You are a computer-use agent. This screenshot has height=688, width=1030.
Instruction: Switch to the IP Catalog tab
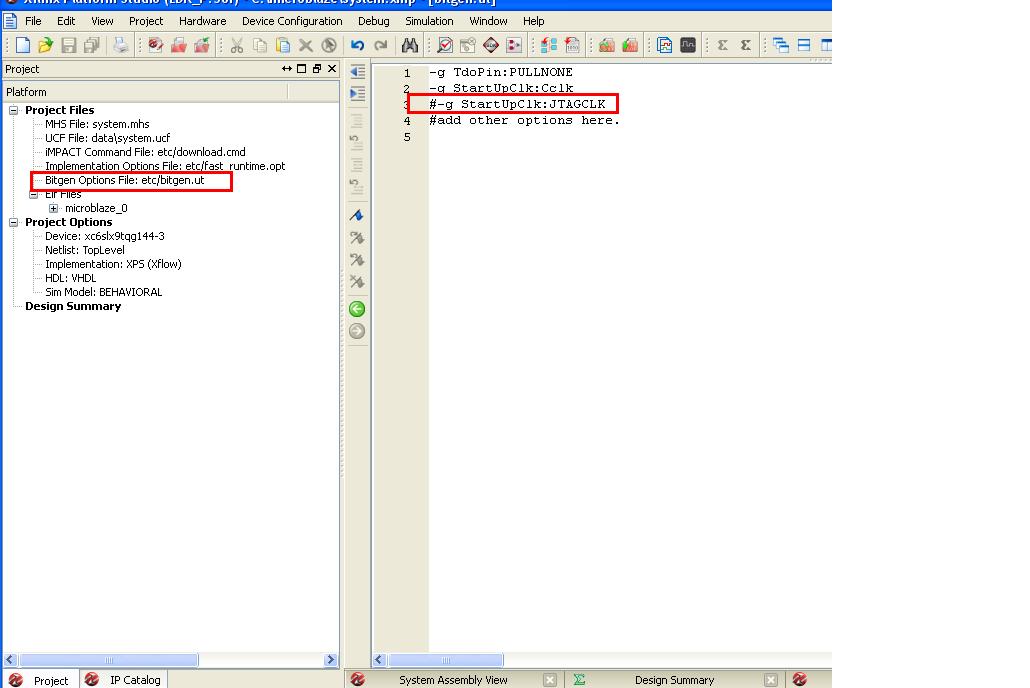click(134, 680)
